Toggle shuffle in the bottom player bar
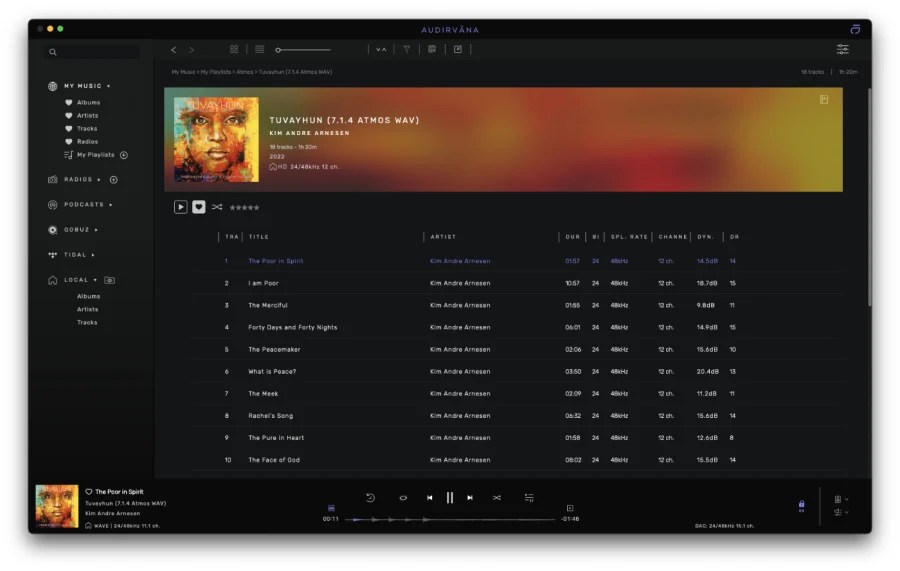This screenshot has height=571, width=900. [x=496, y=497]
